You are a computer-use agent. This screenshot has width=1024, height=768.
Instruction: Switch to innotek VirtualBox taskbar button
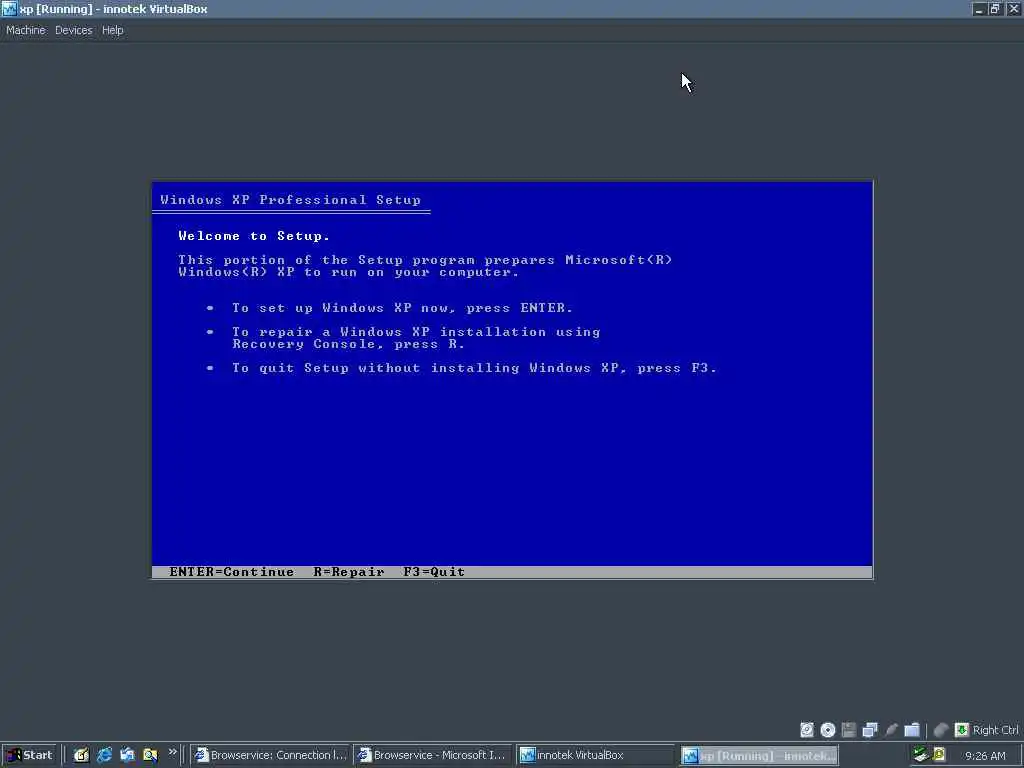tap(595, 755)
